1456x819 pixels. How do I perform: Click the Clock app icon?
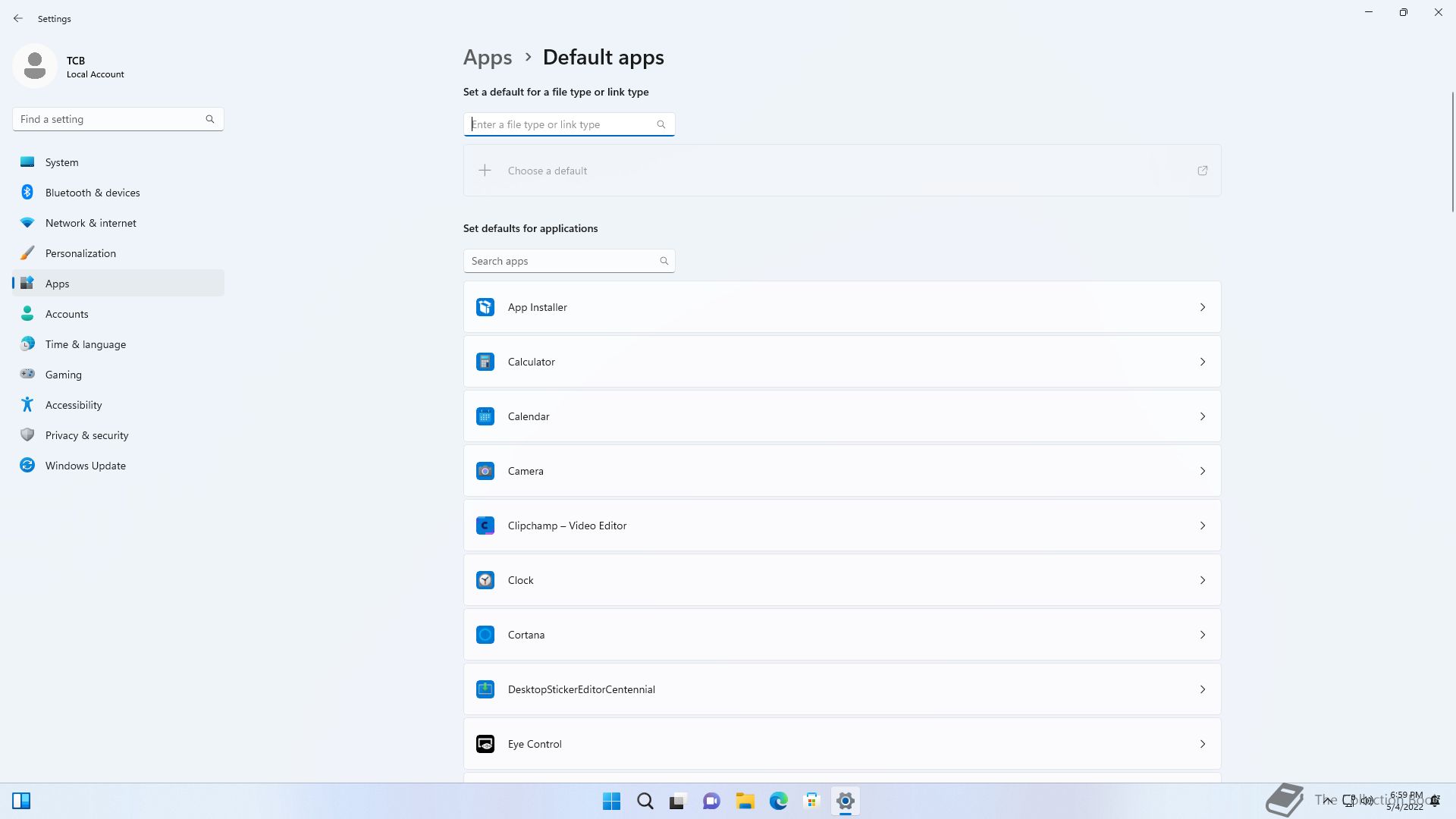coord(485,580)
